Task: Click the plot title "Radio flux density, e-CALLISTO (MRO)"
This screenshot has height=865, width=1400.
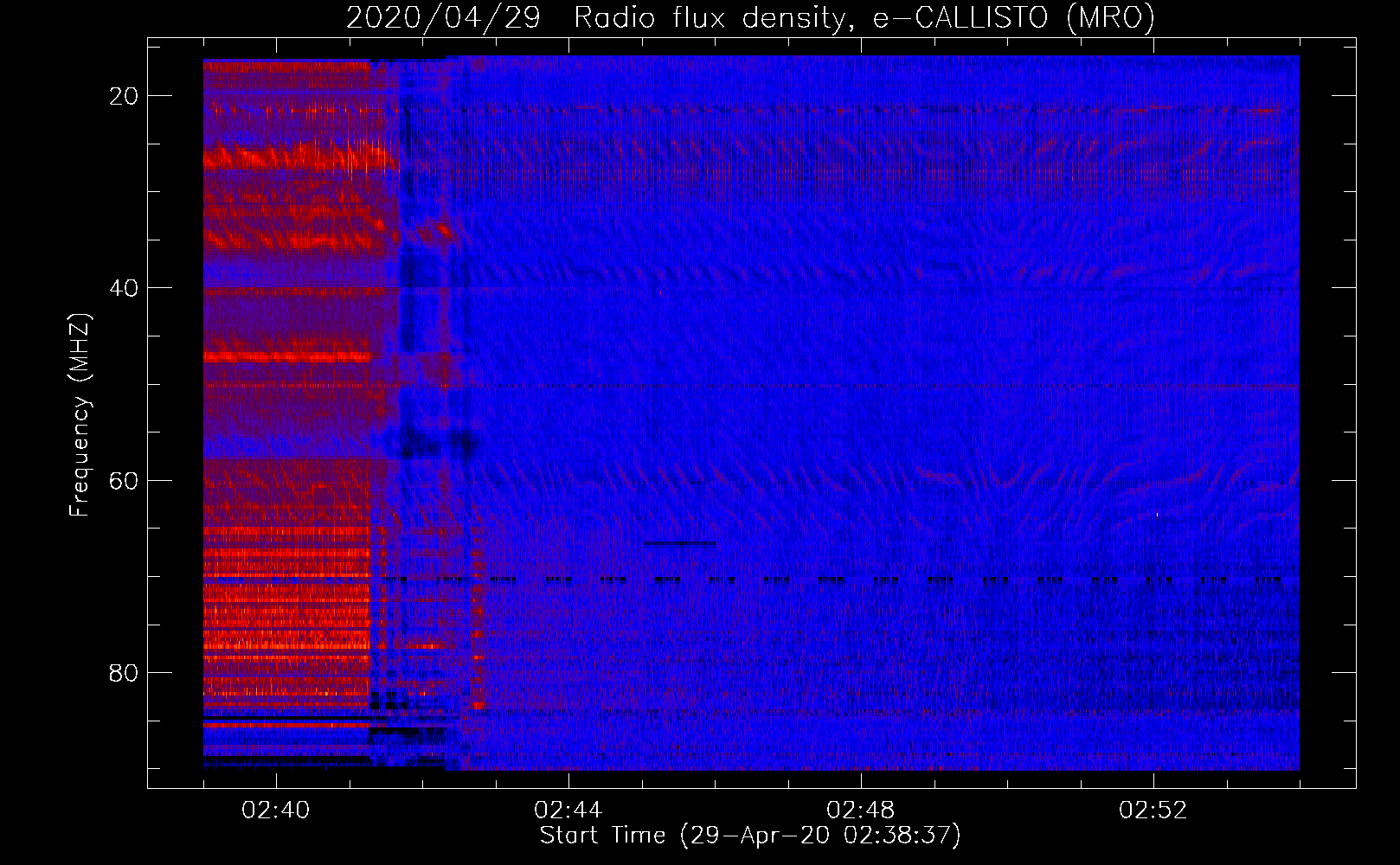Action: (x=864, y=17)
